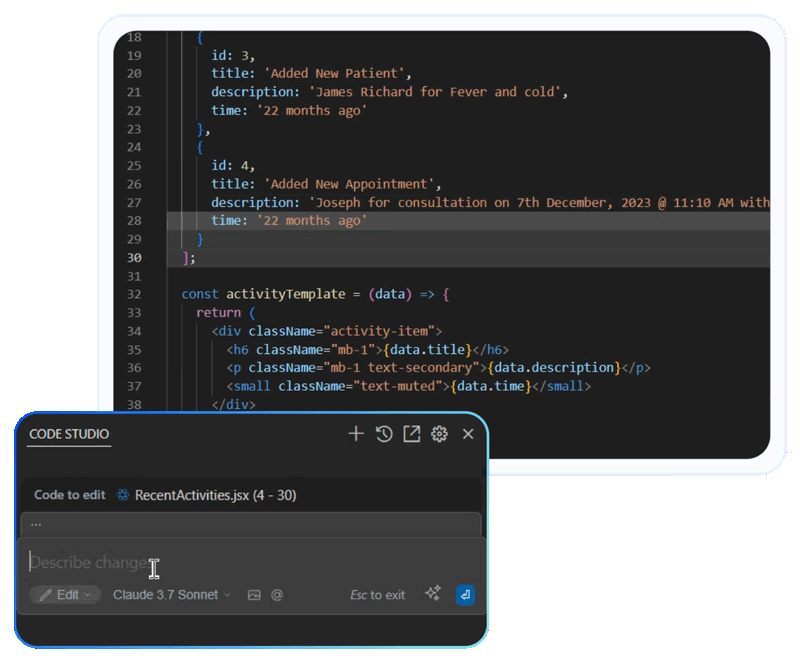This screenshot has height=662, width=800.
Task: Expand the collapsed code preview ellipsis
Action: pos(36,523)
